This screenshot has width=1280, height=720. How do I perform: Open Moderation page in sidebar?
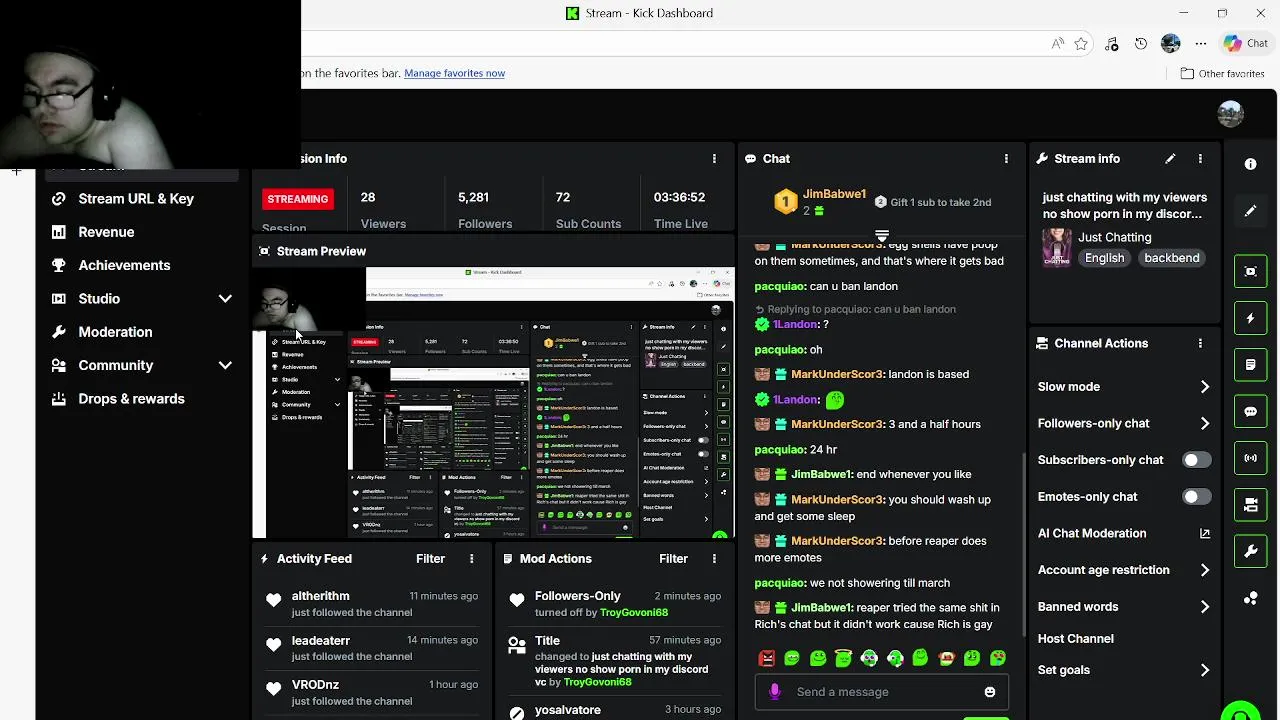point(115,332)
